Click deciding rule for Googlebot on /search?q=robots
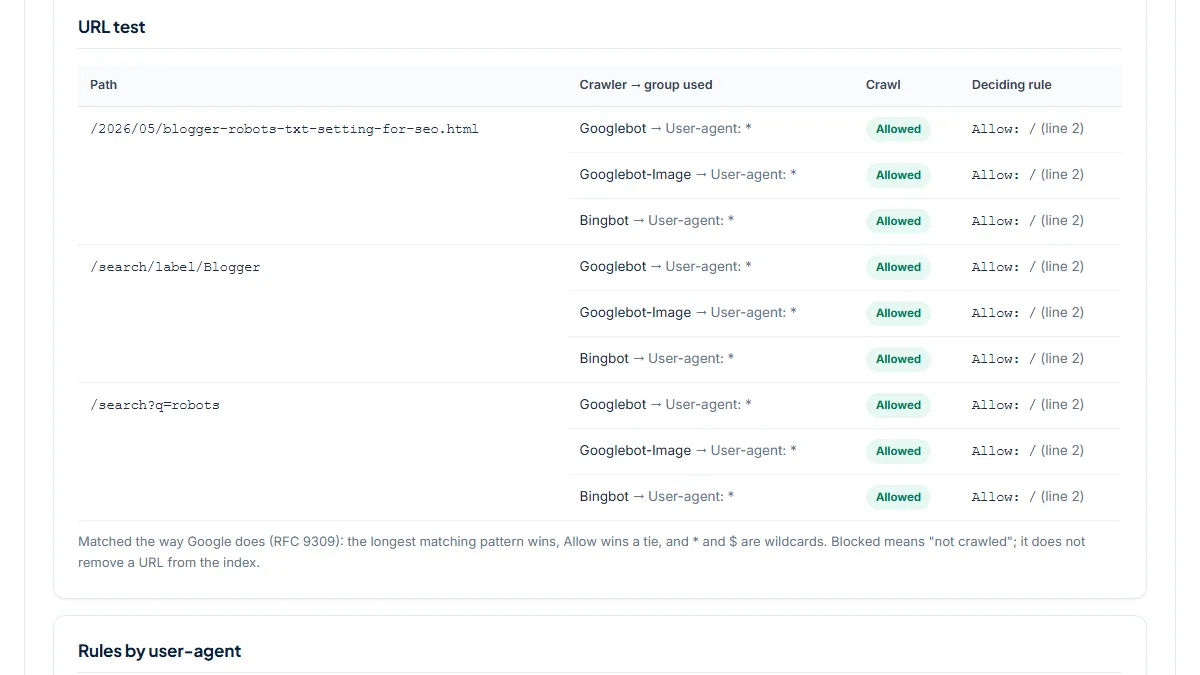This screenshot has width=1200, height=675. point(1027,405)
